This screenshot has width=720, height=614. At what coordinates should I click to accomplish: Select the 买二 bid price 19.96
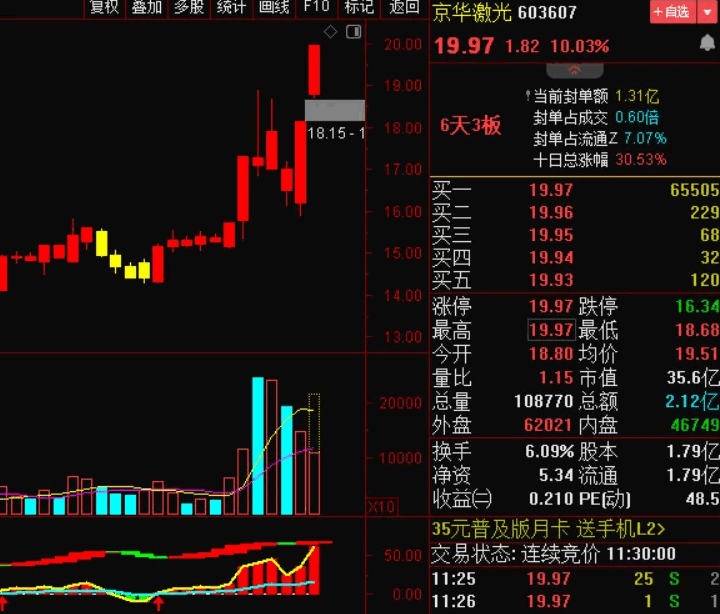551,212
